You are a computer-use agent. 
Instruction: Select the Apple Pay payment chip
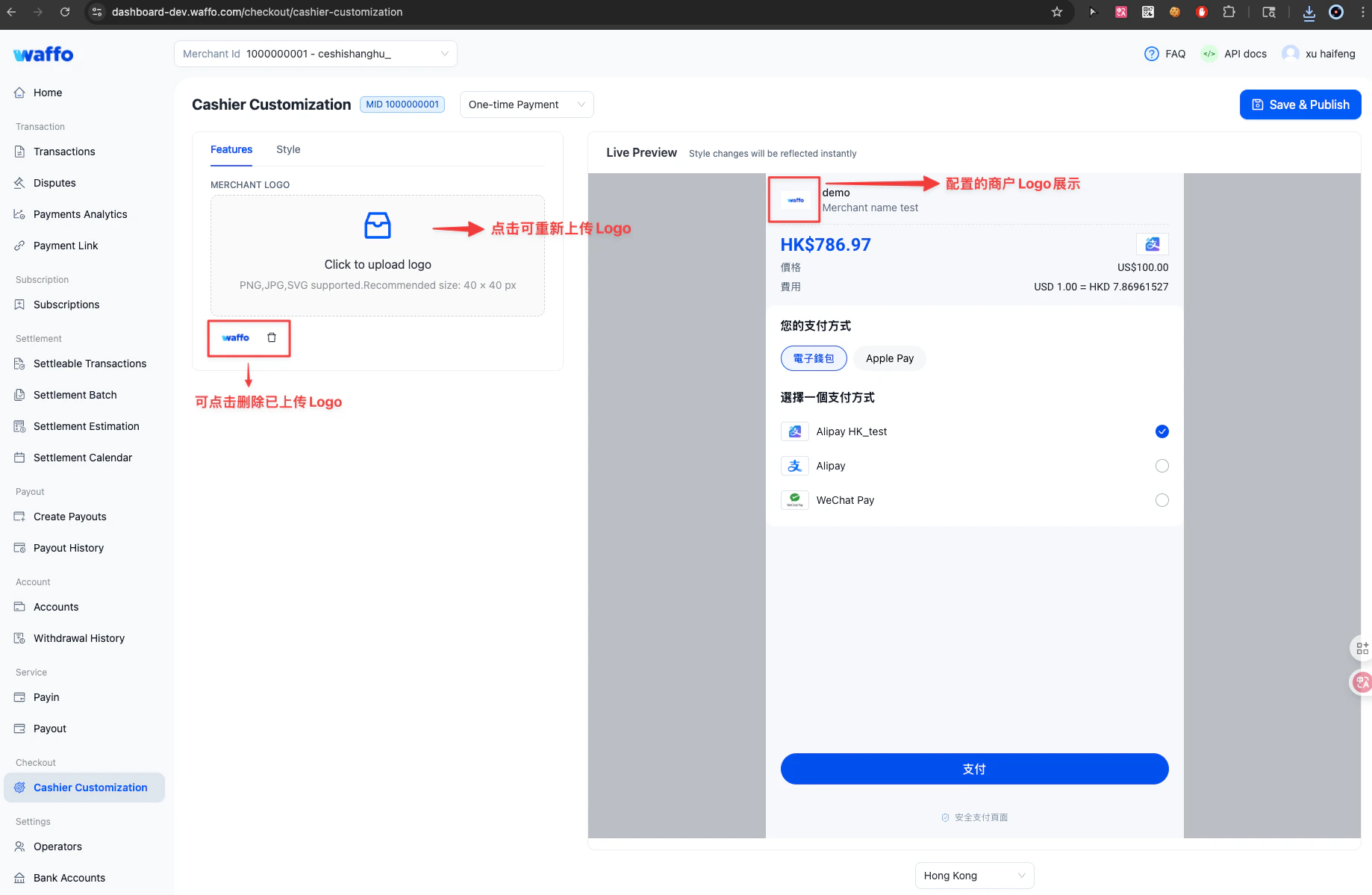890,358
